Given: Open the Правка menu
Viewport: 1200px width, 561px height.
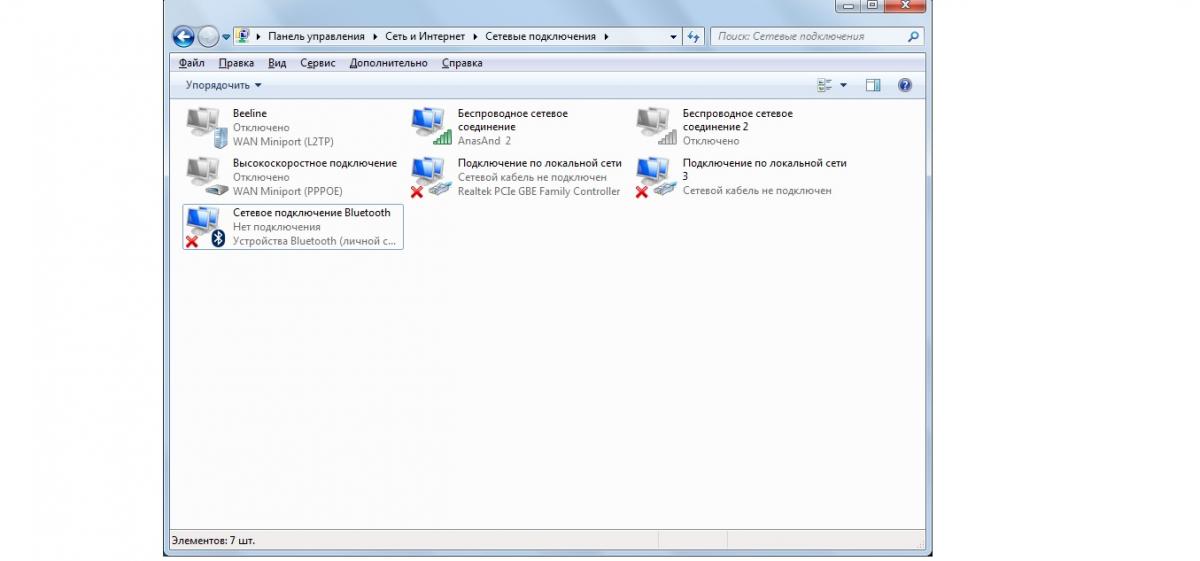Looking at the screenshot, I should click(x=236, y=63).
